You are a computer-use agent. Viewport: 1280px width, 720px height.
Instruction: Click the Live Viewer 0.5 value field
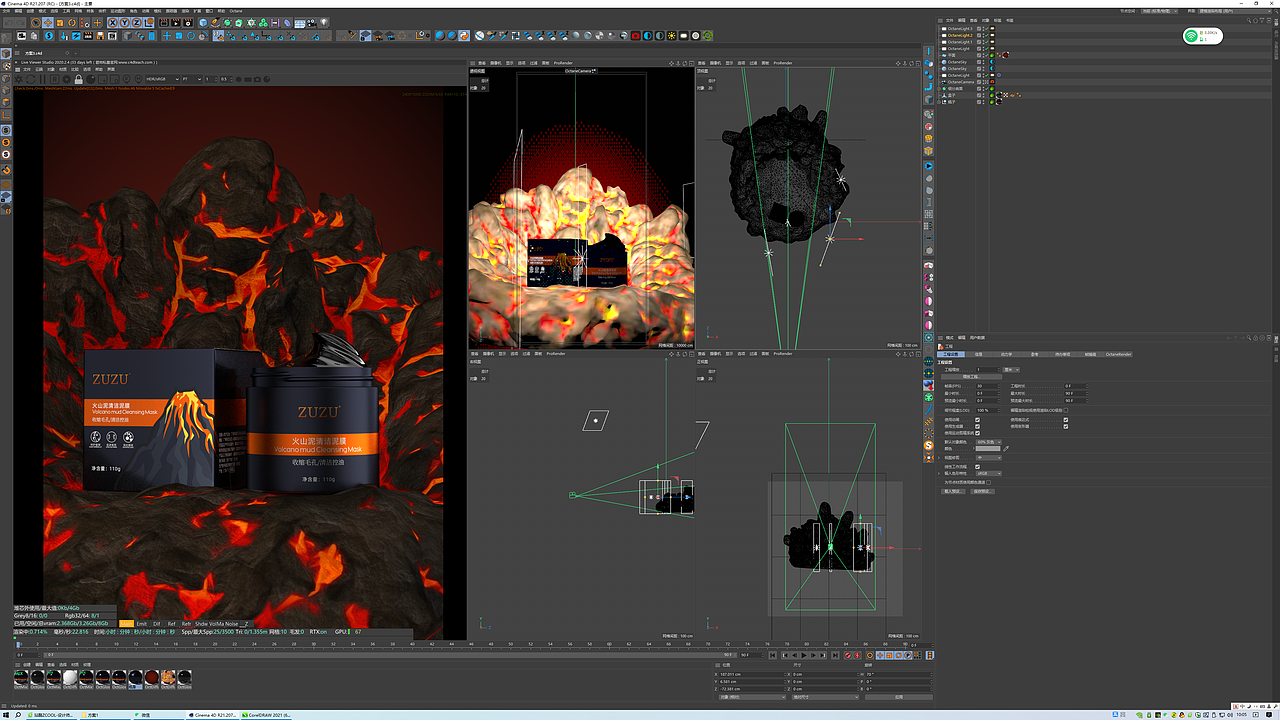point(226,79)
